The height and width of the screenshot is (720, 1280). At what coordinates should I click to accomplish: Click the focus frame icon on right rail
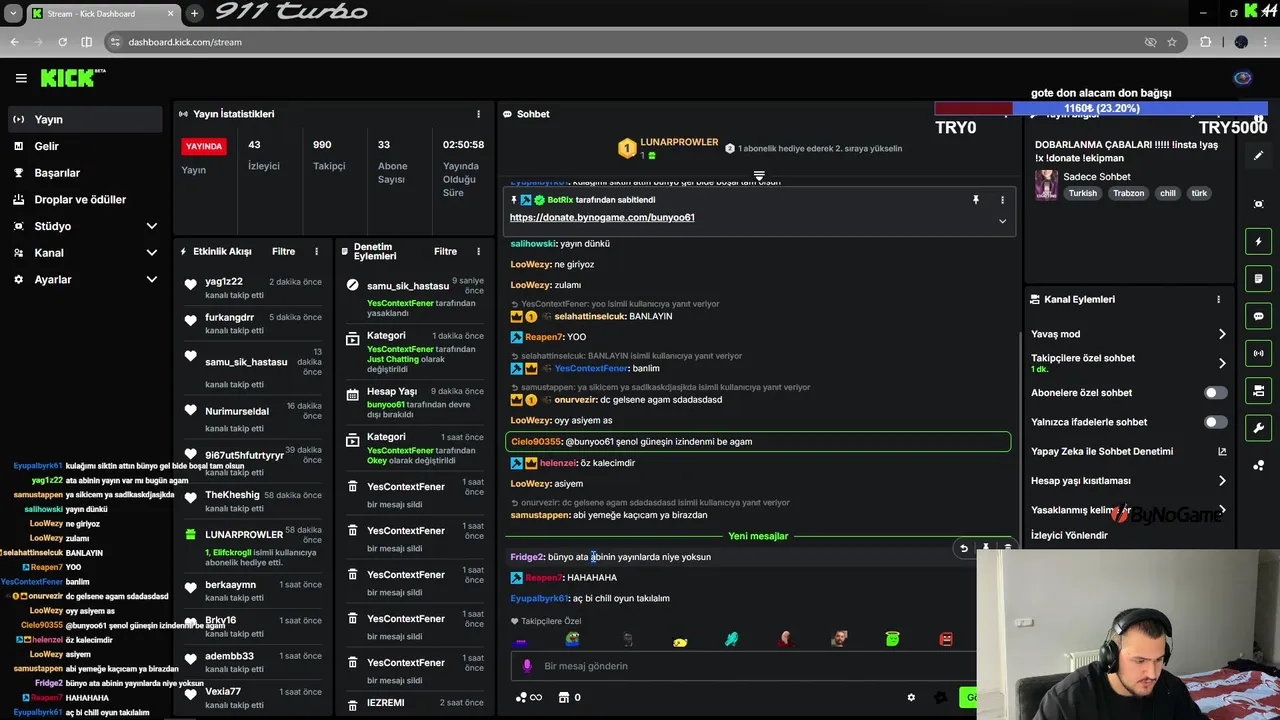(x=1258, y=204)
